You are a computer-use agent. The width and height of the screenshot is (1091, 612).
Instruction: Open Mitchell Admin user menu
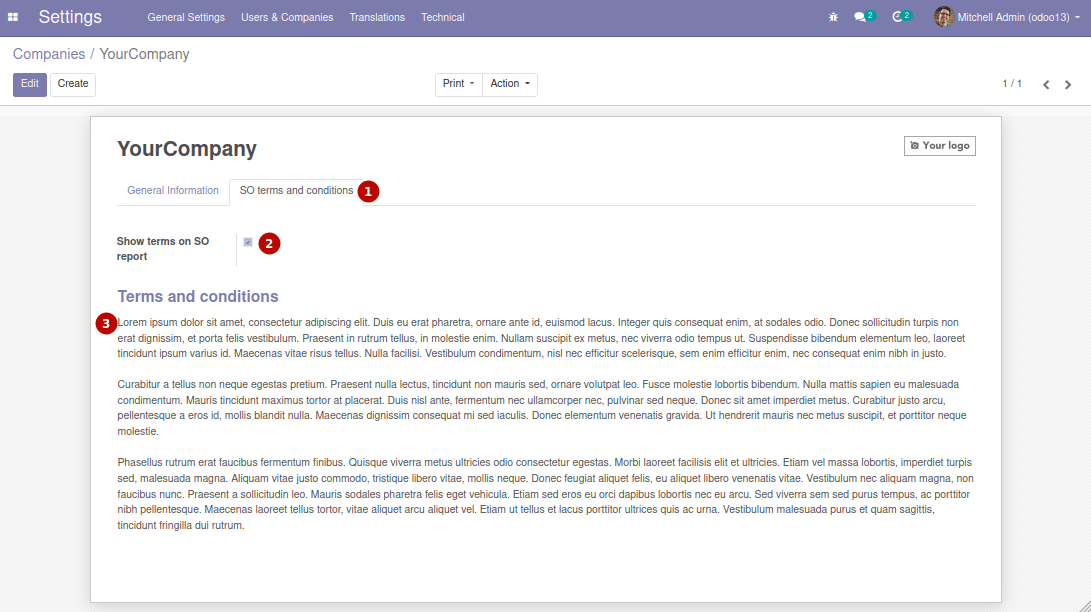click(x=1008, y=17)
